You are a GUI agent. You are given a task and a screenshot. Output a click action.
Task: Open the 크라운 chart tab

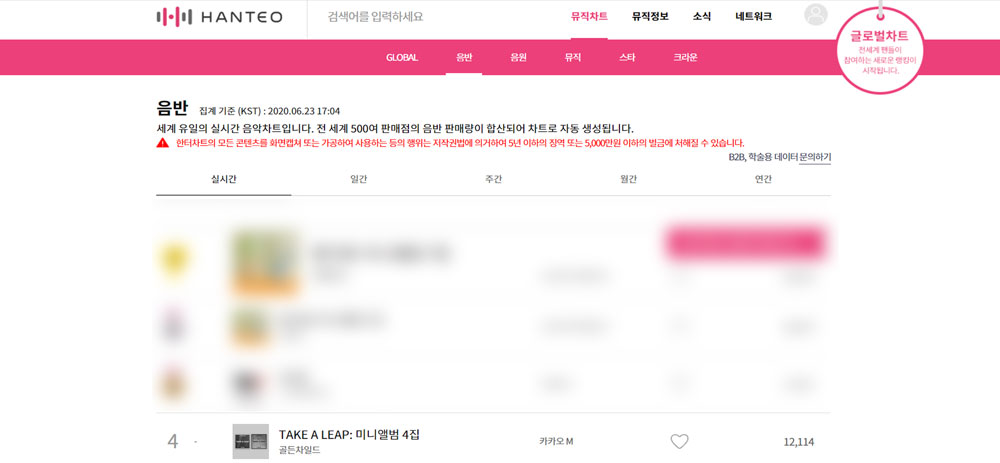685,57
